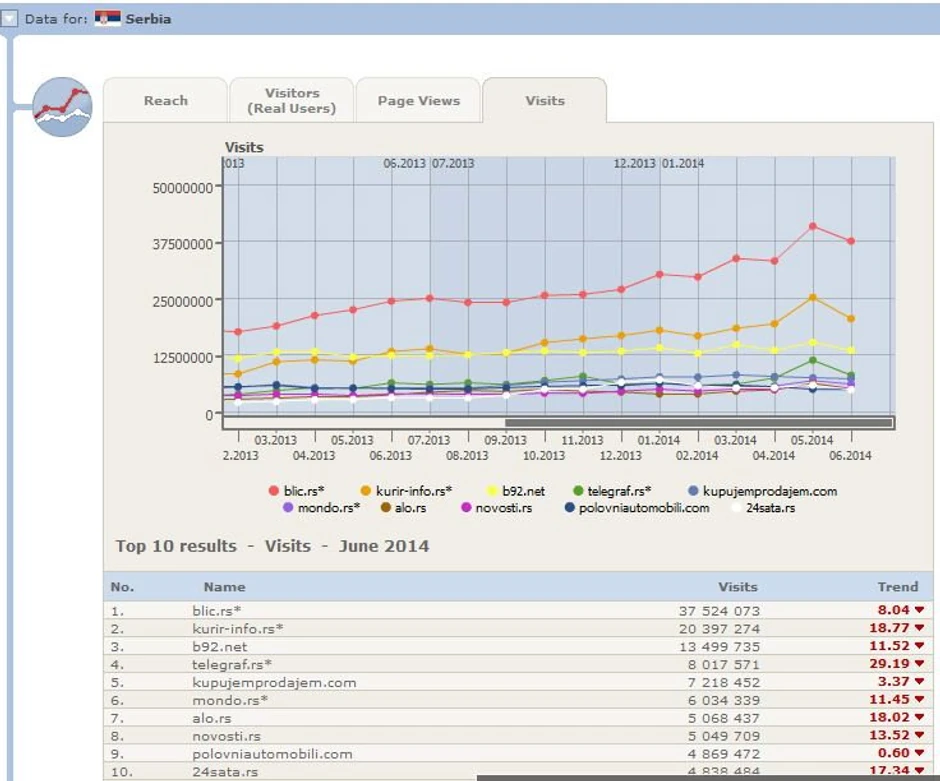
Task: Select the Visits tab
Action: 545,101
